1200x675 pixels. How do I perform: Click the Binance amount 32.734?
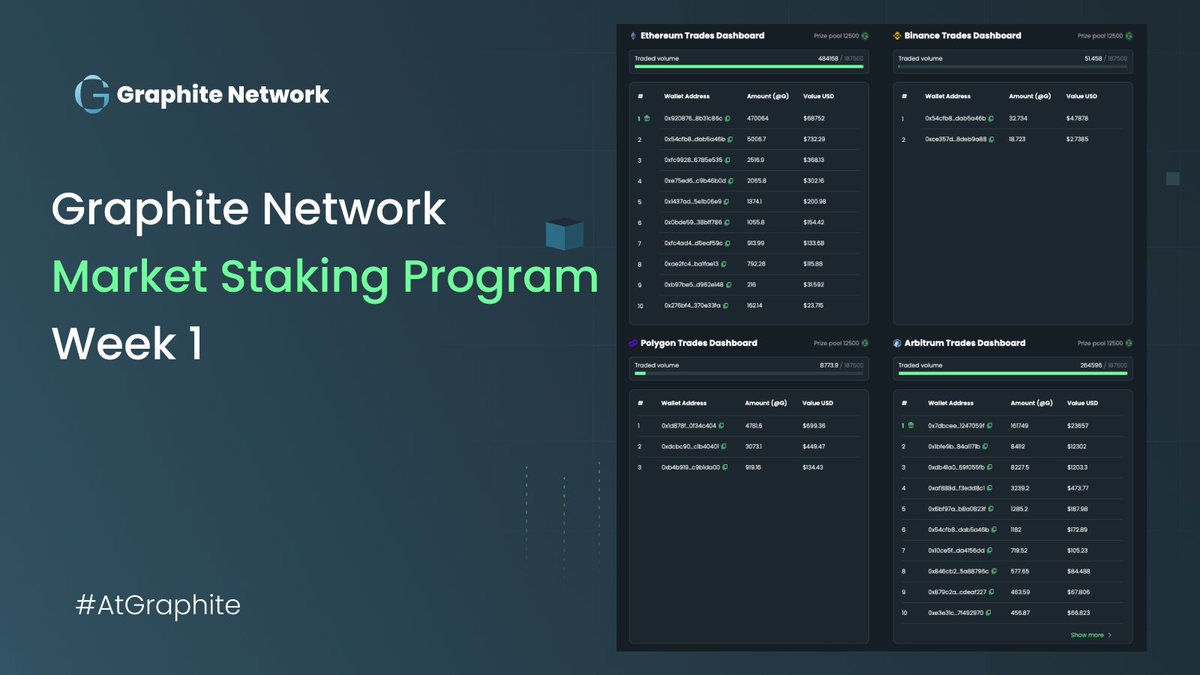[1020, 119]
